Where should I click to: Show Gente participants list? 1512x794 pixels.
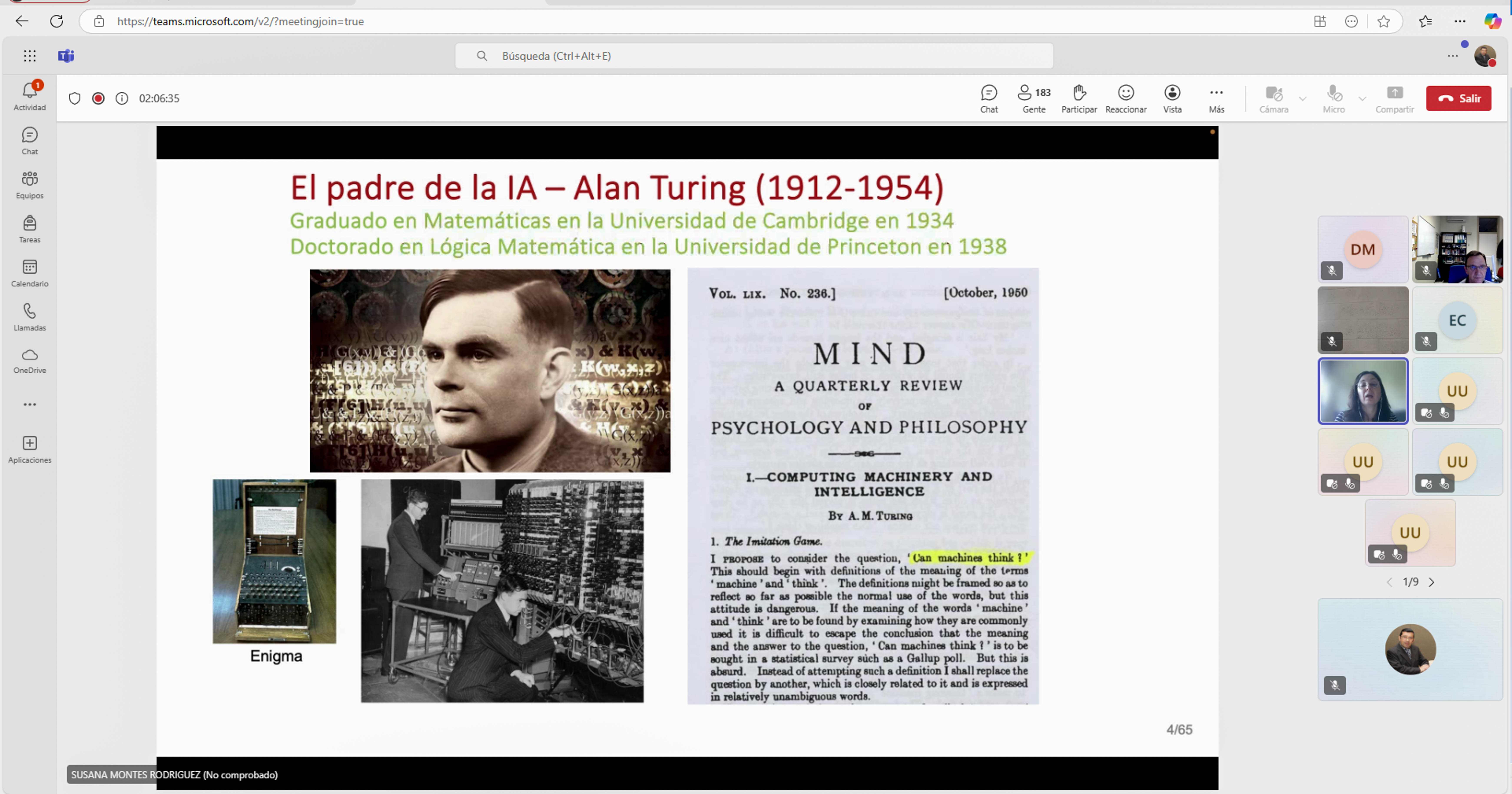1034,99
